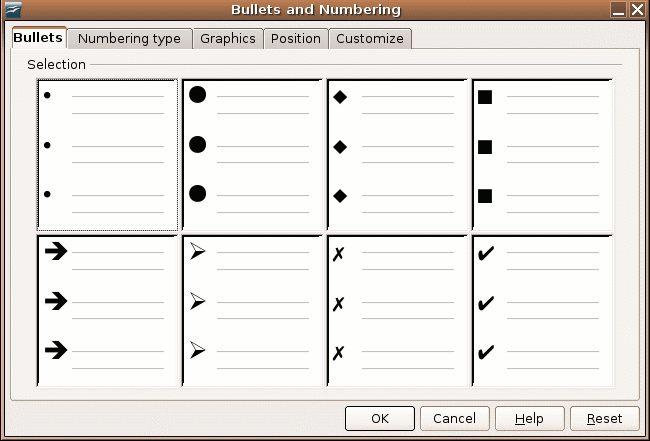Confirm with the OK button
The height and width of the screenshot is (441, 650).
(x=380, y=419)
